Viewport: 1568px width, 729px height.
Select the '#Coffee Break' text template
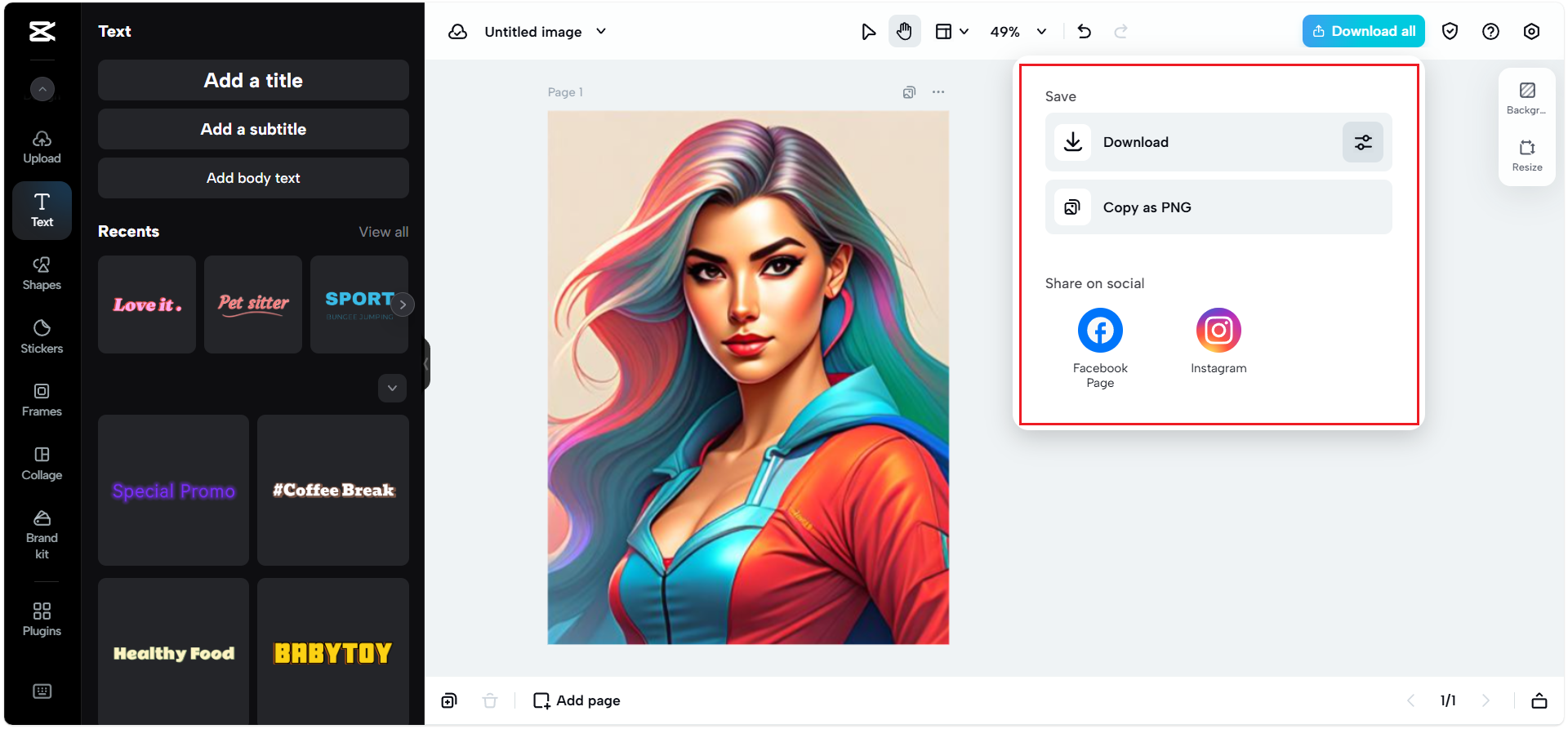tap(333, 490)
